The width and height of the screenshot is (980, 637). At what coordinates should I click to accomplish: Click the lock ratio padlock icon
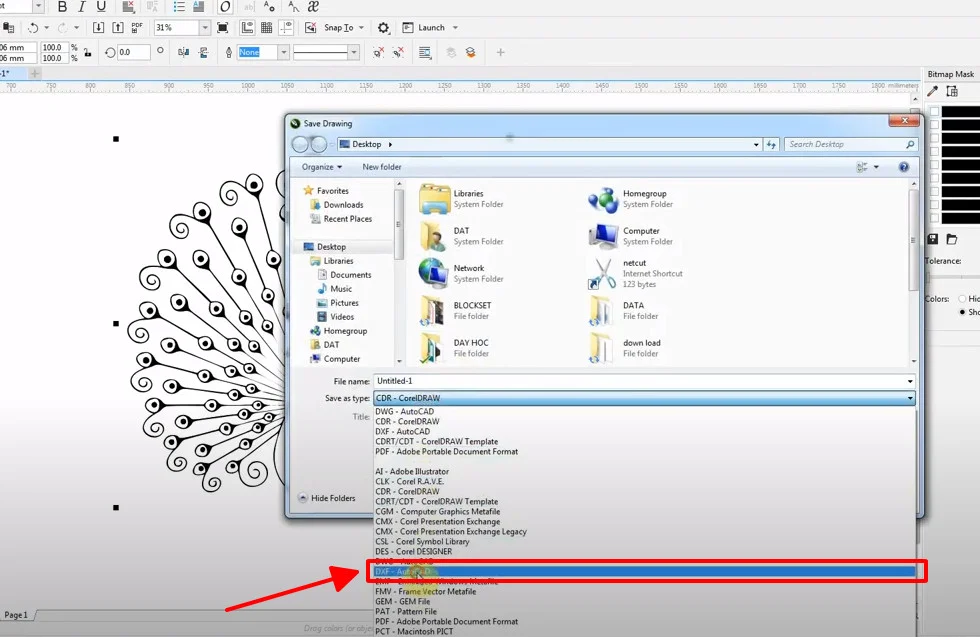(88, 53)
